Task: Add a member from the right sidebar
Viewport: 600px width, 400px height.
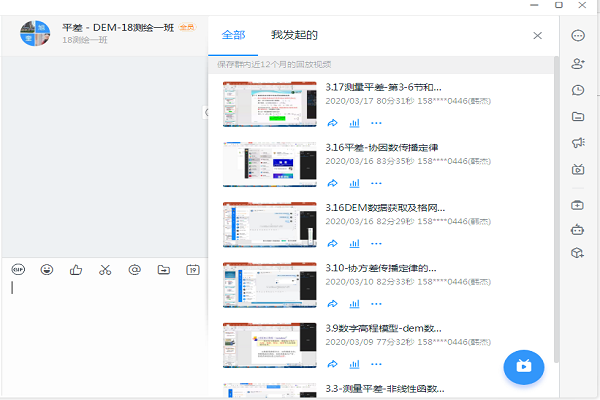Action: [577, 63]
